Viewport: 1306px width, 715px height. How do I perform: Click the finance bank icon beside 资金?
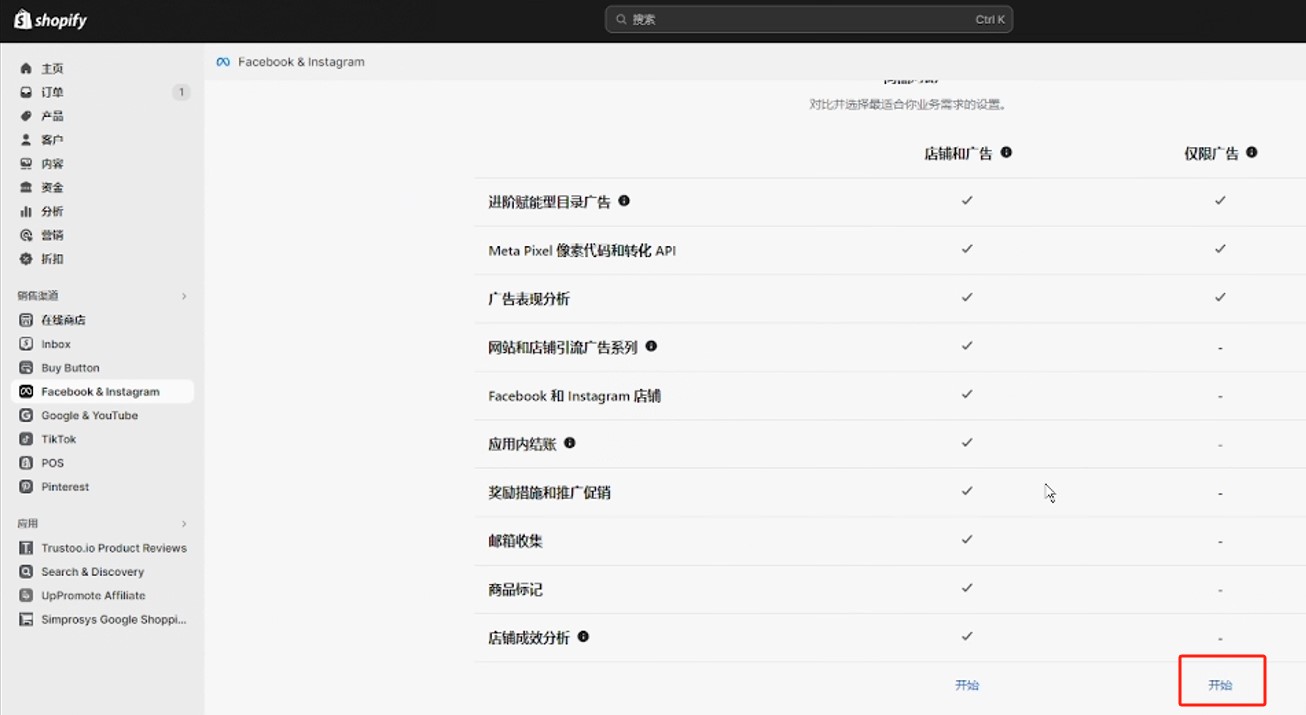point(26,188)
